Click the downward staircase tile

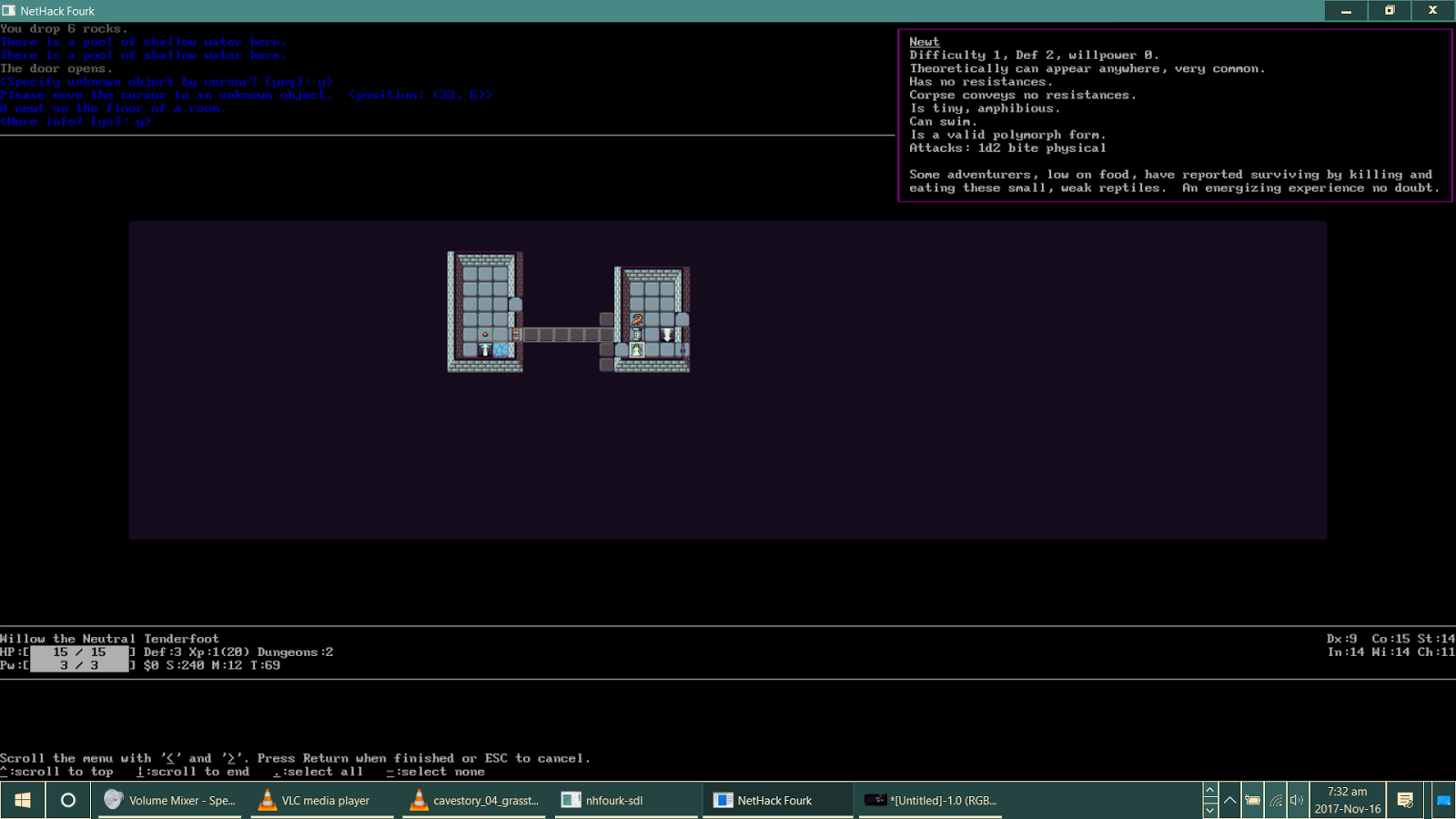(x=667, y=334)
